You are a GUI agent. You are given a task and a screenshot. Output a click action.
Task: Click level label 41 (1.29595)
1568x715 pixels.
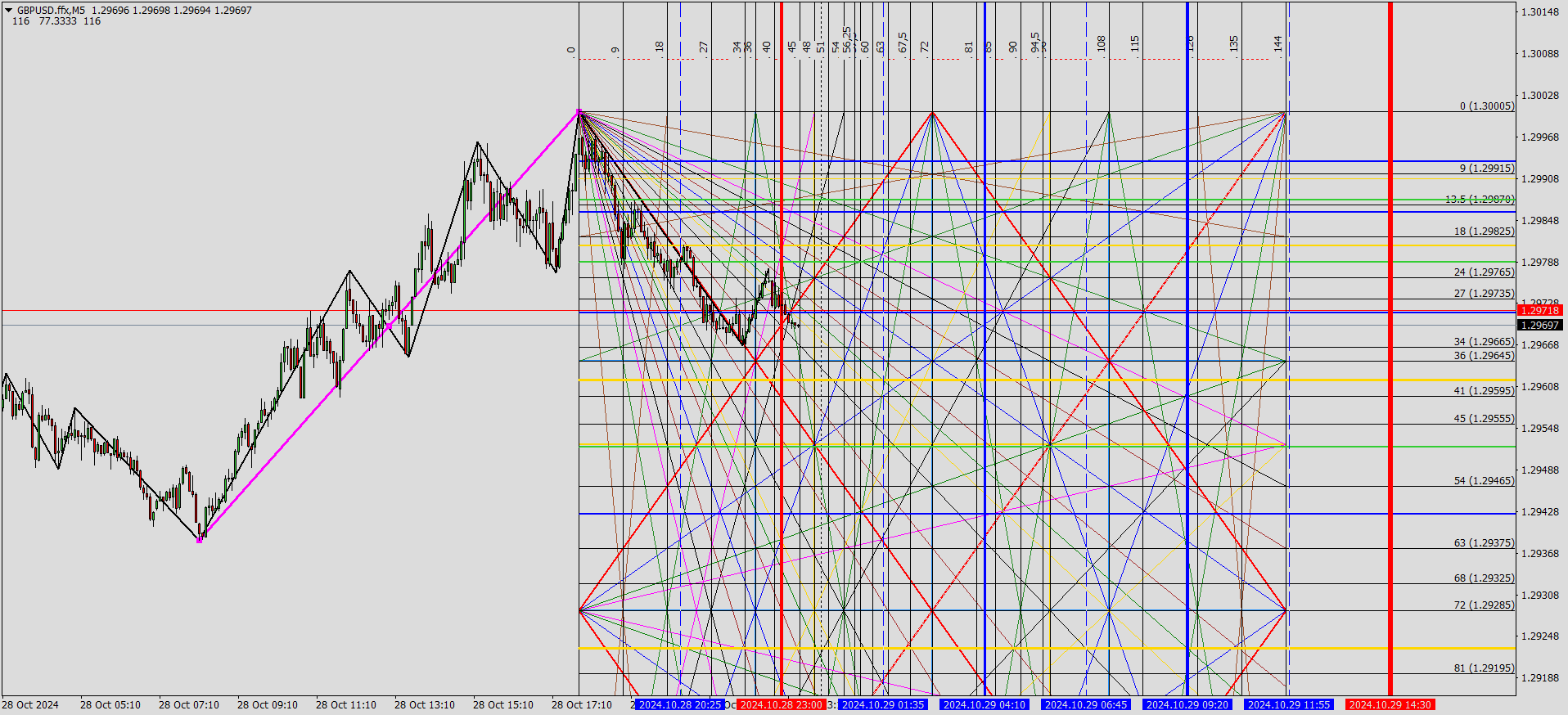(1484, 391)
